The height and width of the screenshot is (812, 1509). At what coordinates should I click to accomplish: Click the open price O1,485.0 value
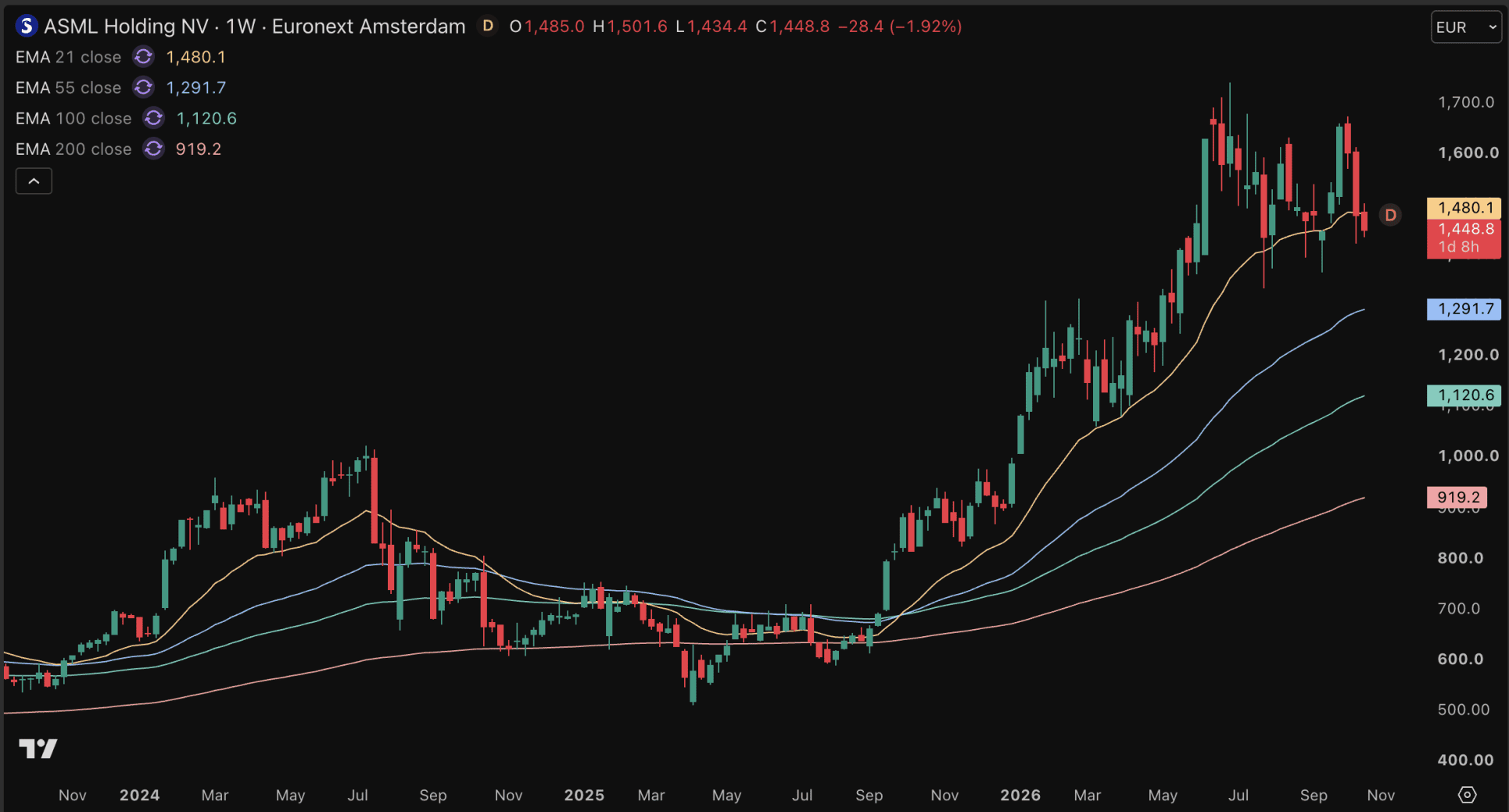(x=547, y=26)
